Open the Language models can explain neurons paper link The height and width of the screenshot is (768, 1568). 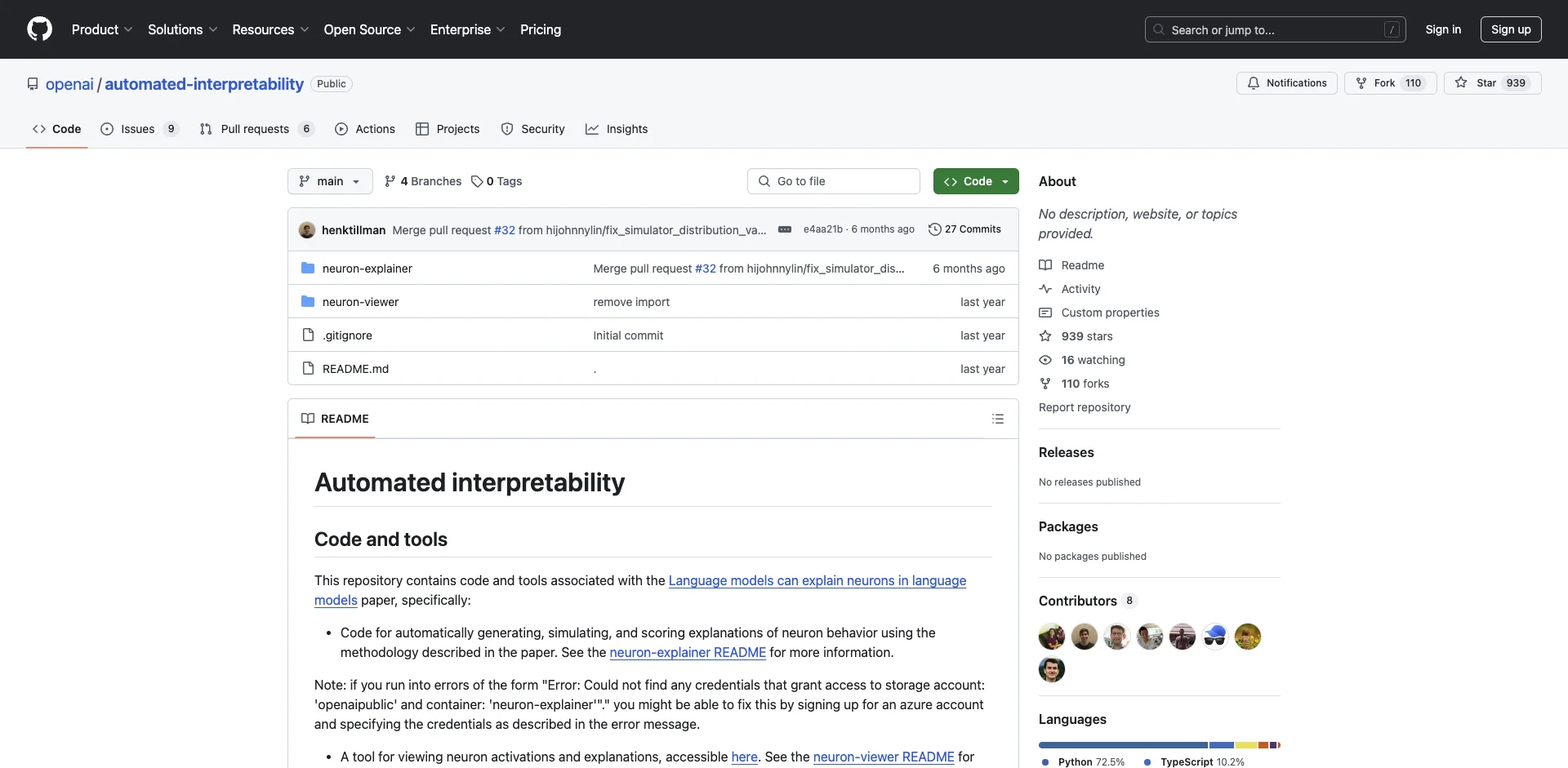click(817, 580)
